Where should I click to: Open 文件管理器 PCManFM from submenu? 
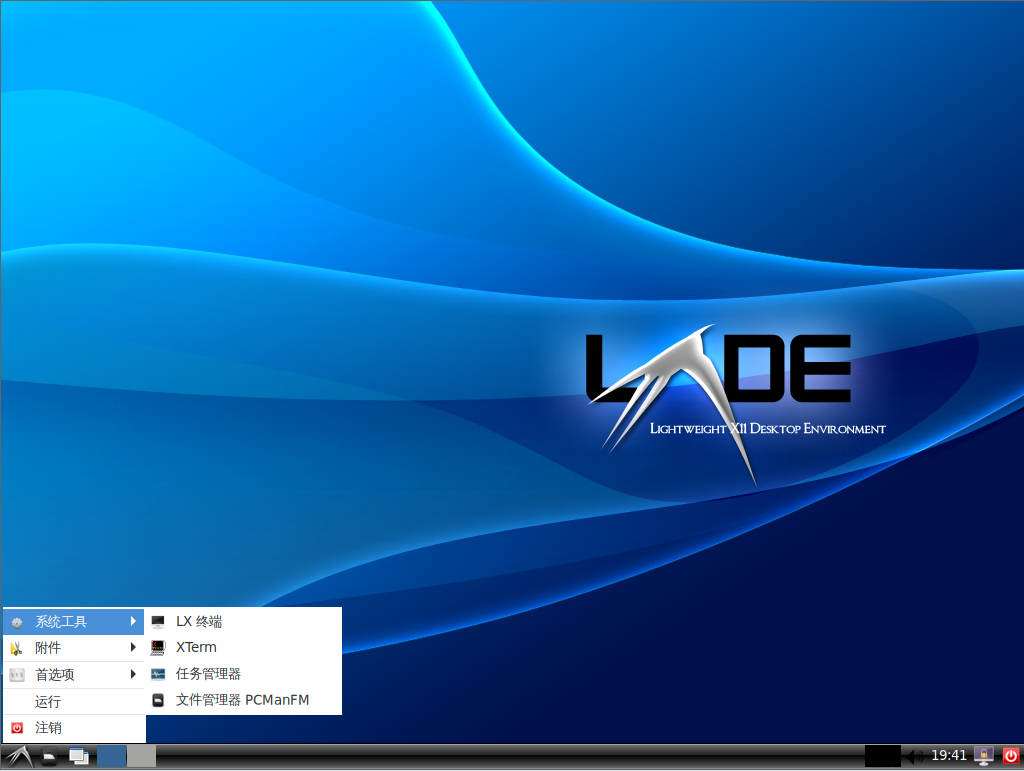(244, 700)
